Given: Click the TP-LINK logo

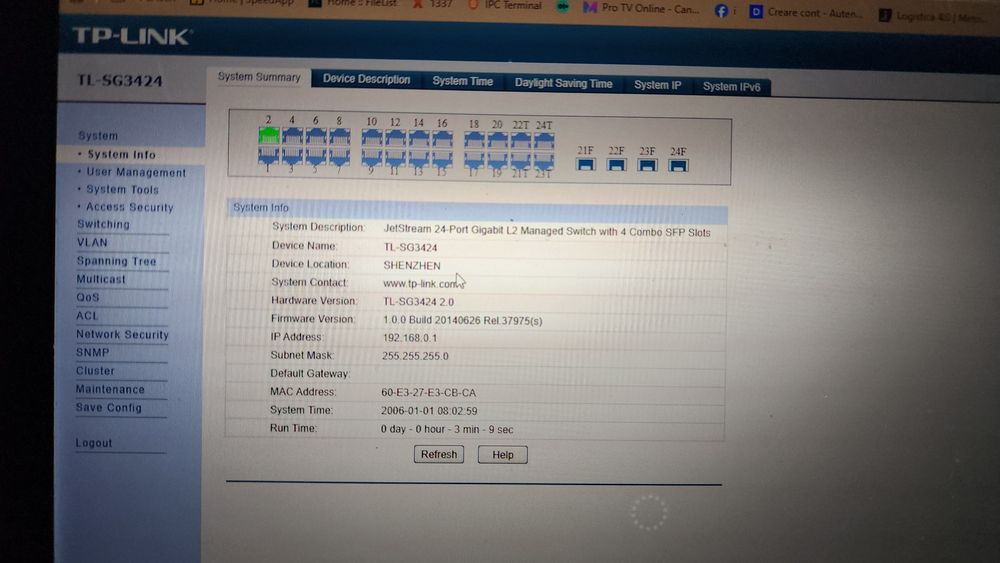Looking at the screenshot, I should coord(131,36).
